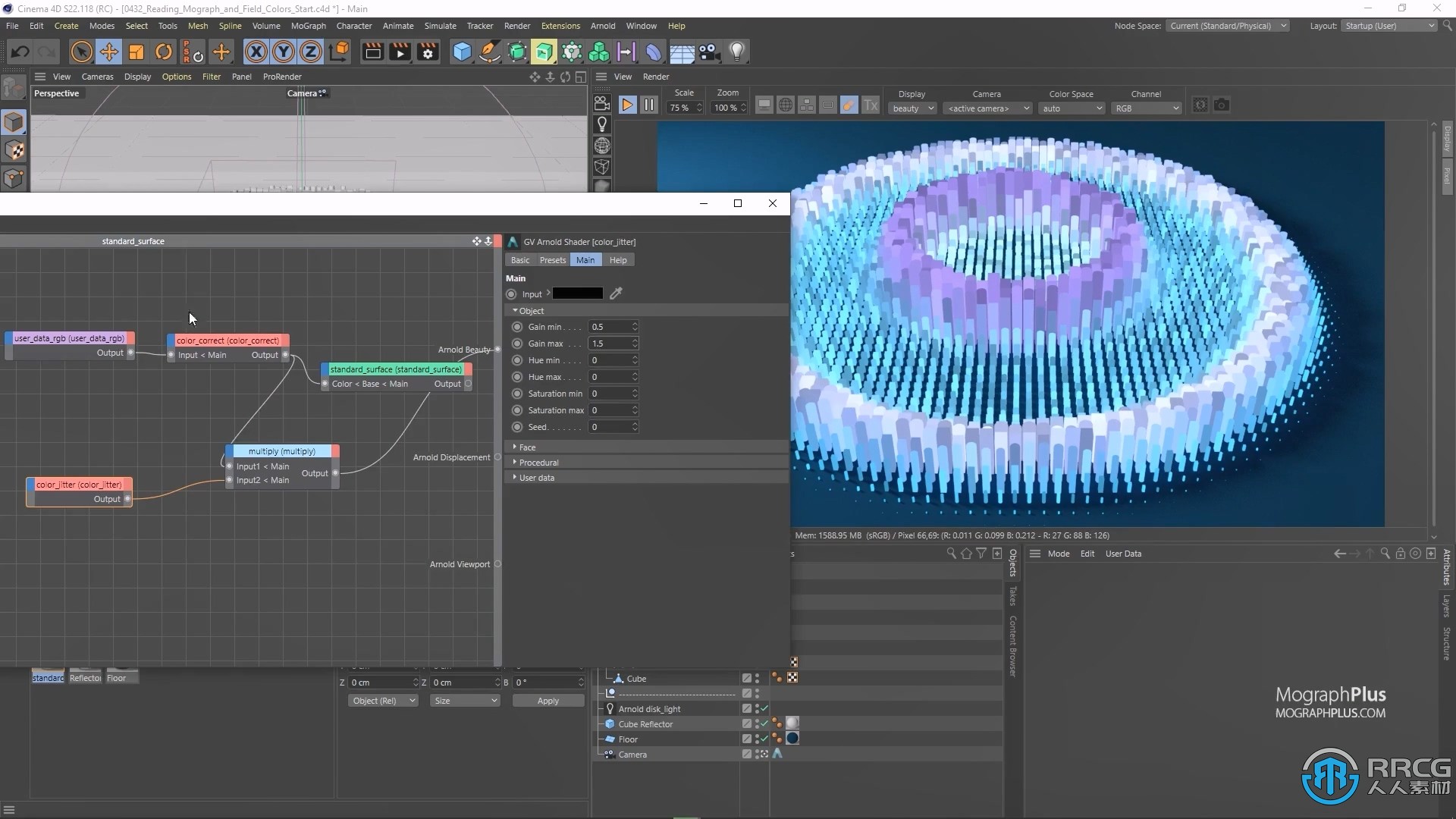The height and width of the screenshot is (819, 1456).
Task: Click the MoGraph cloner tool icon
Action: [x=598, y=51]
